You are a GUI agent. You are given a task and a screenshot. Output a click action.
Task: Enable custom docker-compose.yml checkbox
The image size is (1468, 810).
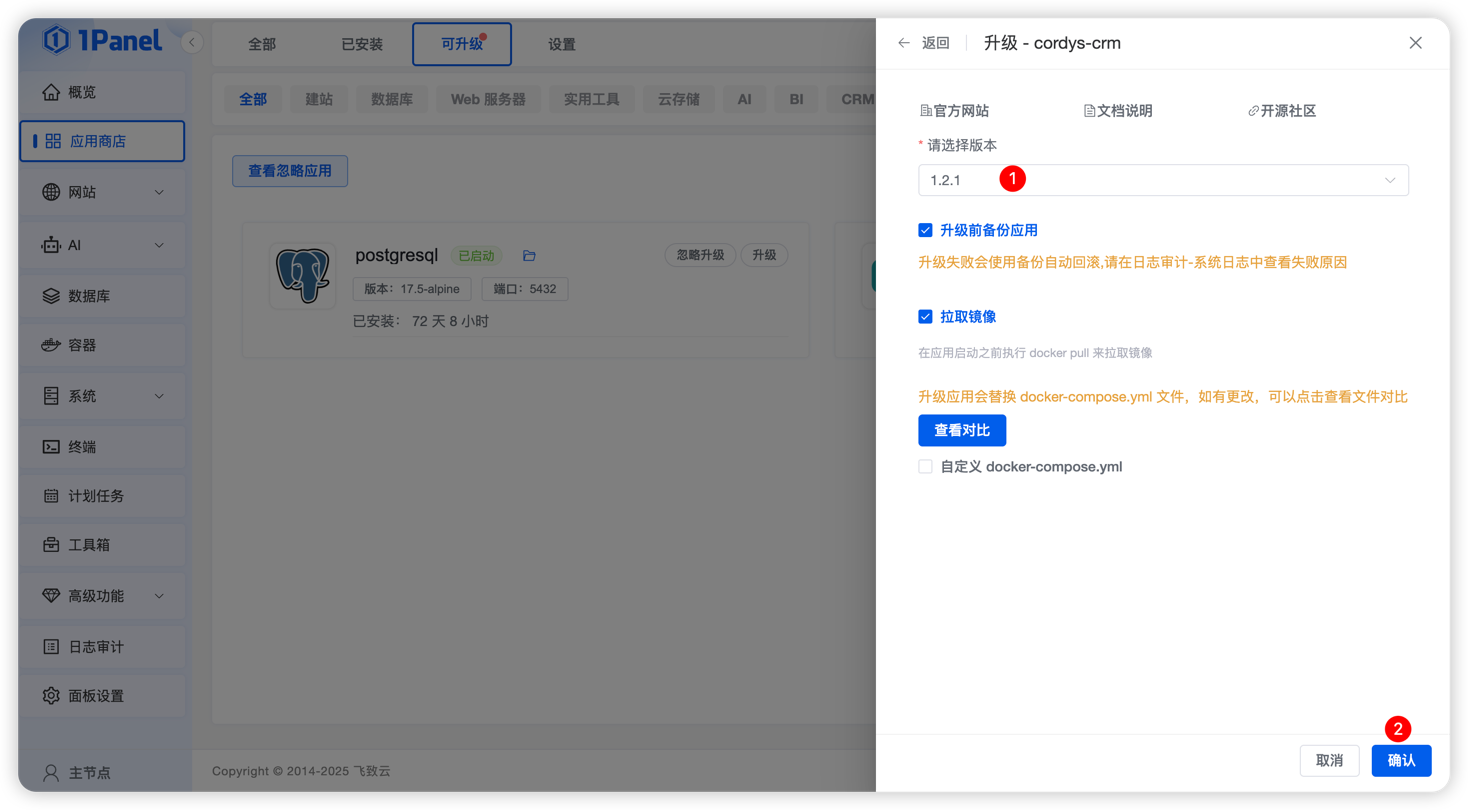925,467
